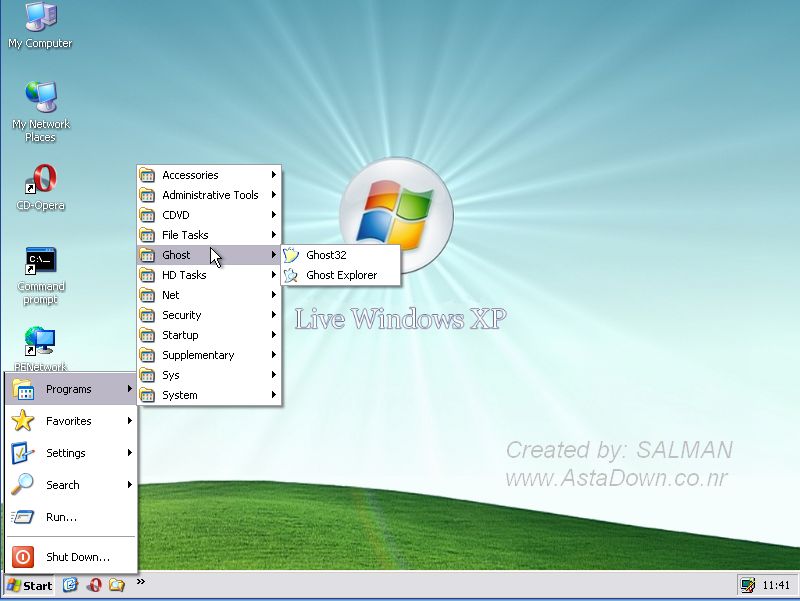This screenshot has width=800, height=601.
Task: Open the Search option in the Start menu
Action: 62,485
